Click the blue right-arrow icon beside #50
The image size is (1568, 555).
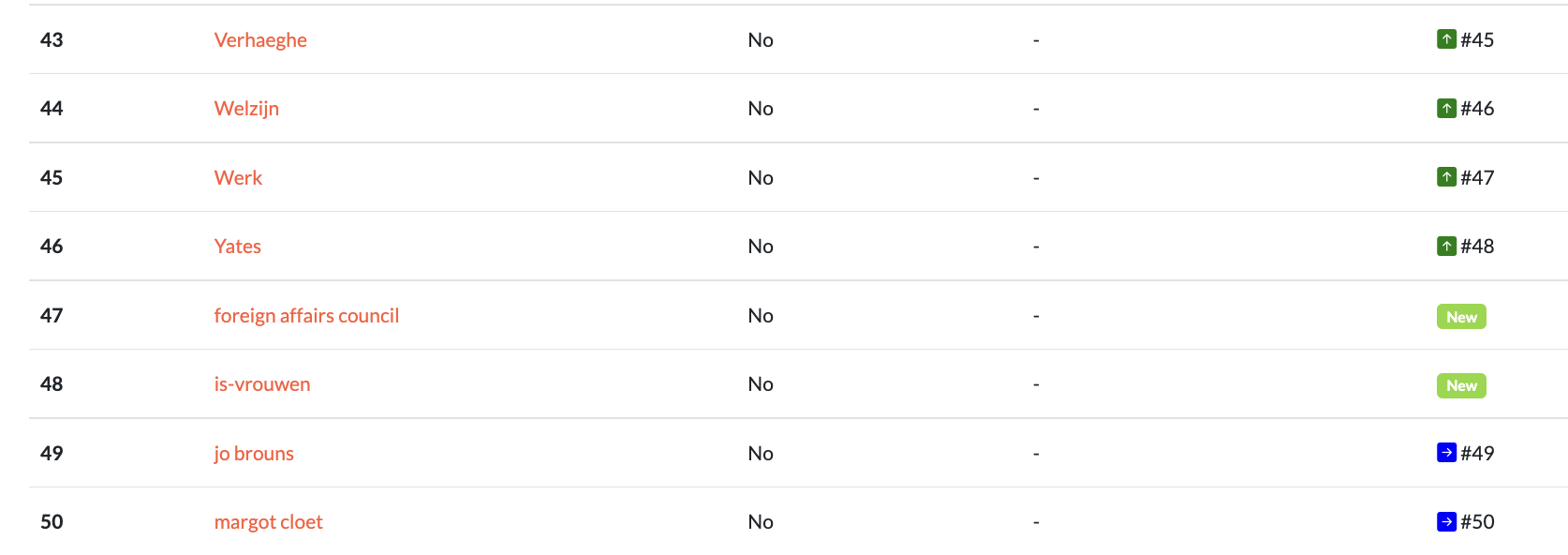[1446, 521]
